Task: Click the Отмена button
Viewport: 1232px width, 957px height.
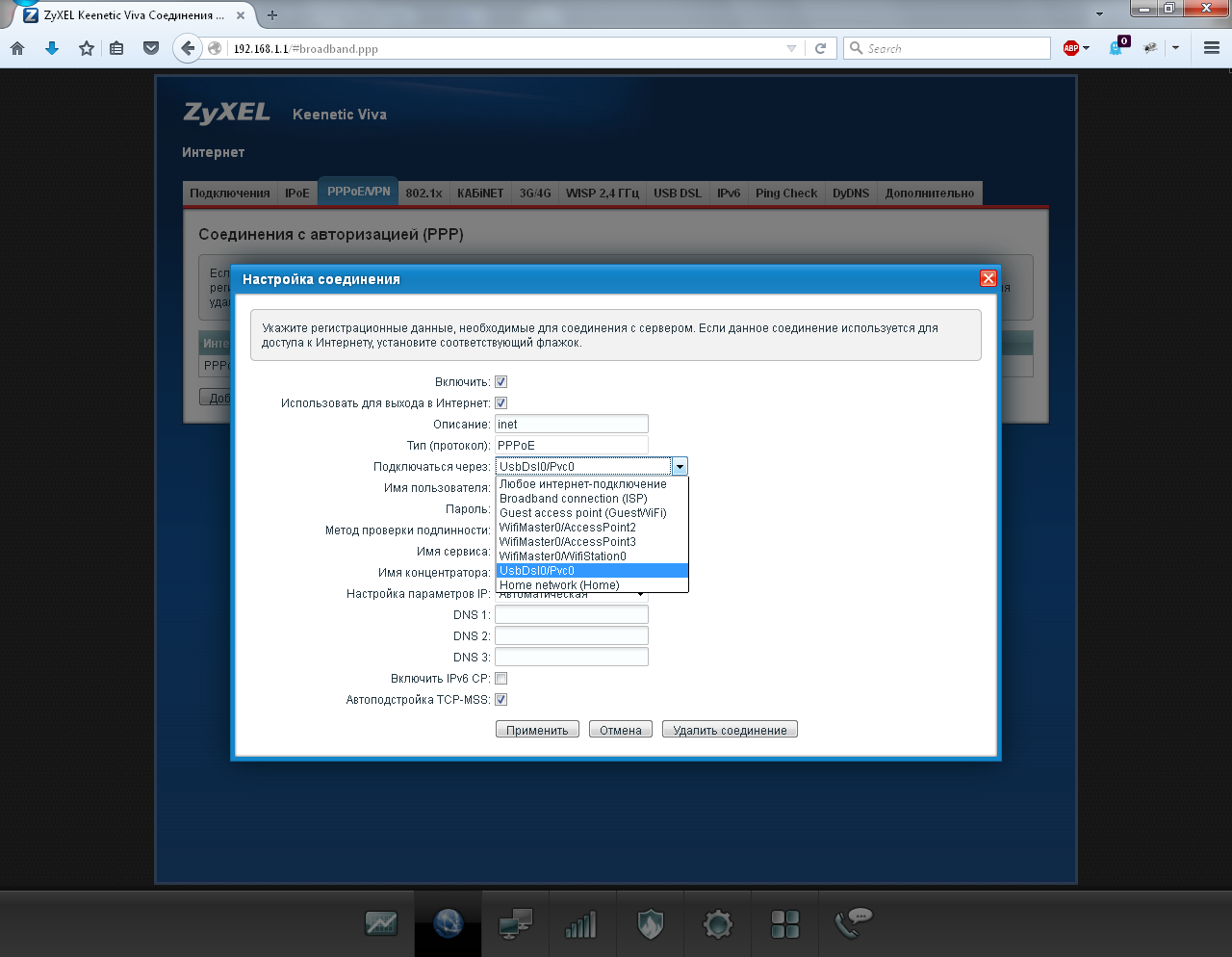Action: [x=621, y=730]
